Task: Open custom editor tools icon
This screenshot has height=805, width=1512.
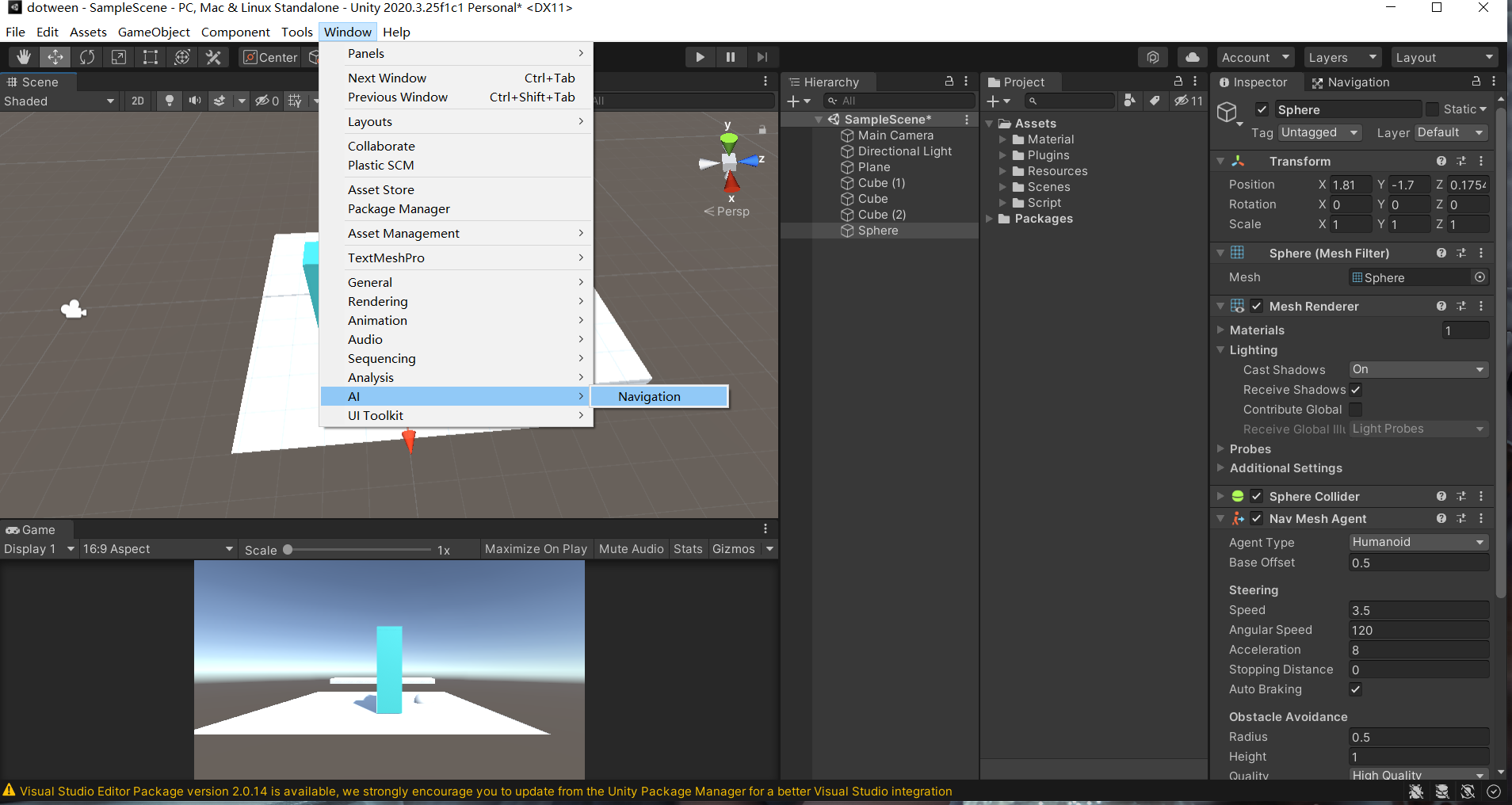Action: point(213,57)
